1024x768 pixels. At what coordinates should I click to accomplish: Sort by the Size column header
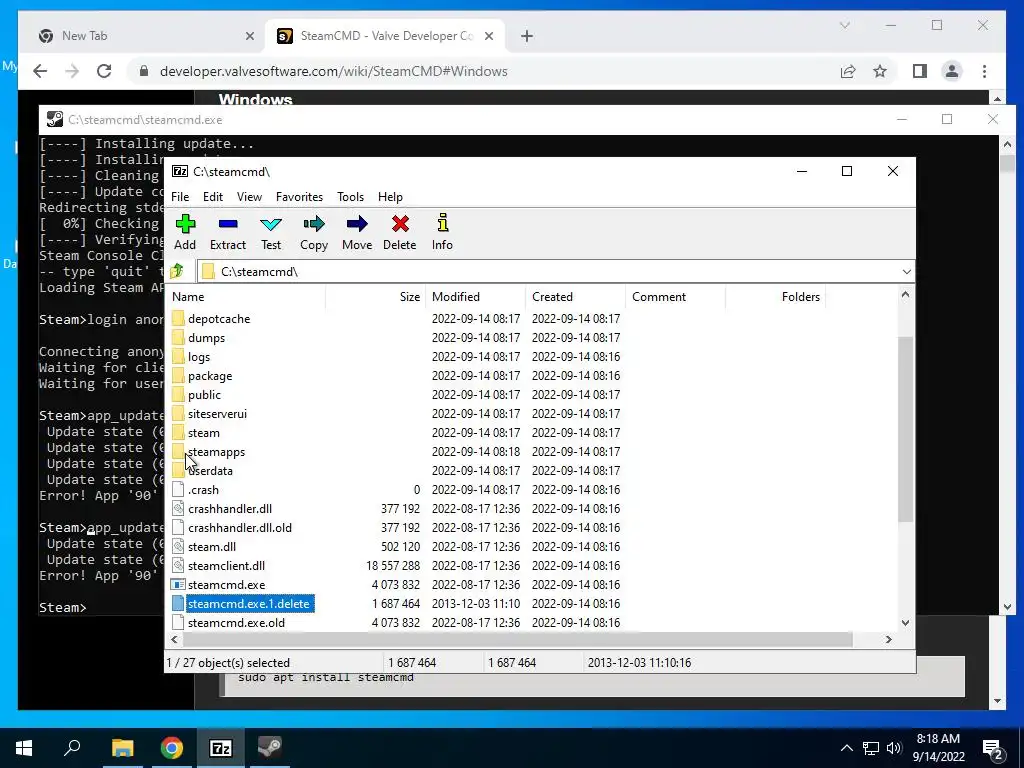(376, 296)
